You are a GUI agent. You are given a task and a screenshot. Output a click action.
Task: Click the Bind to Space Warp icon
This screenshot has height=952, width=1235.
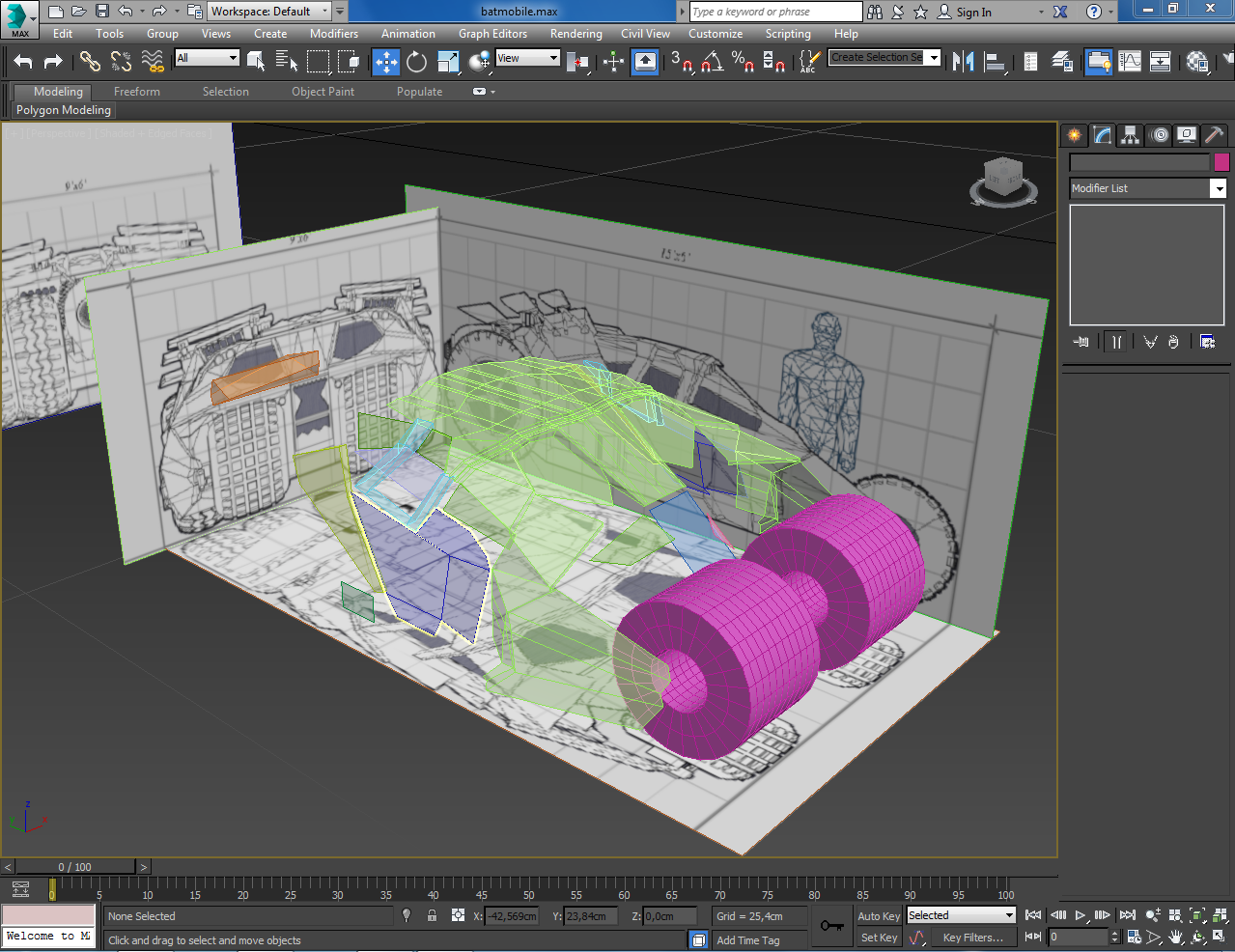(153, 62)
